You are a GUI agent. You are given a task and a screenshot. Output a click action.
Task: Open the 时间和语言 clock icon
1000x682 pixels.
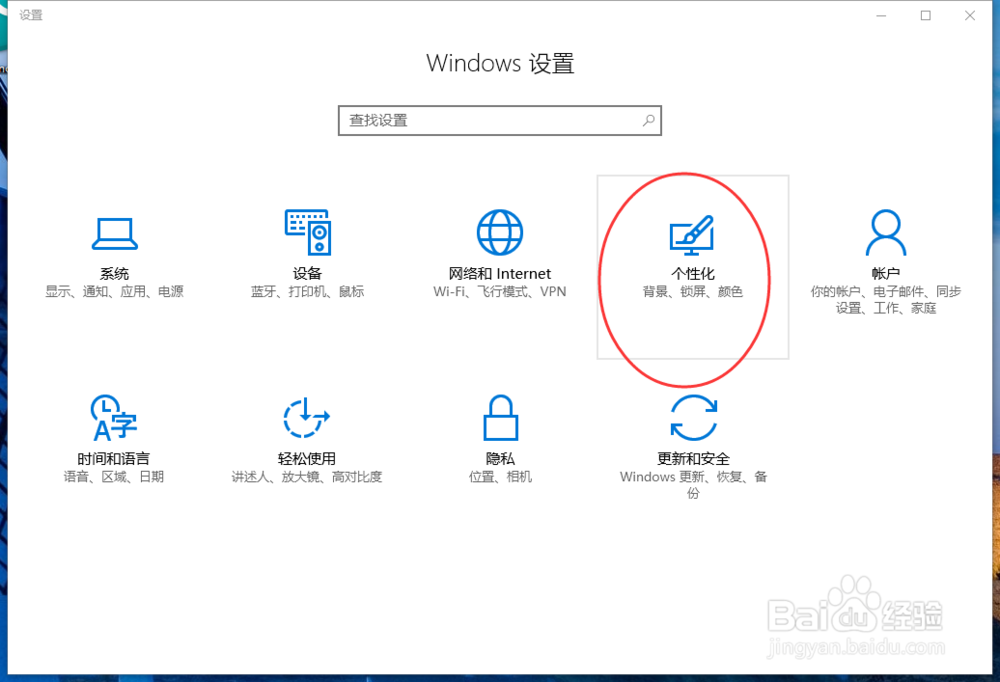pos(114,418)
